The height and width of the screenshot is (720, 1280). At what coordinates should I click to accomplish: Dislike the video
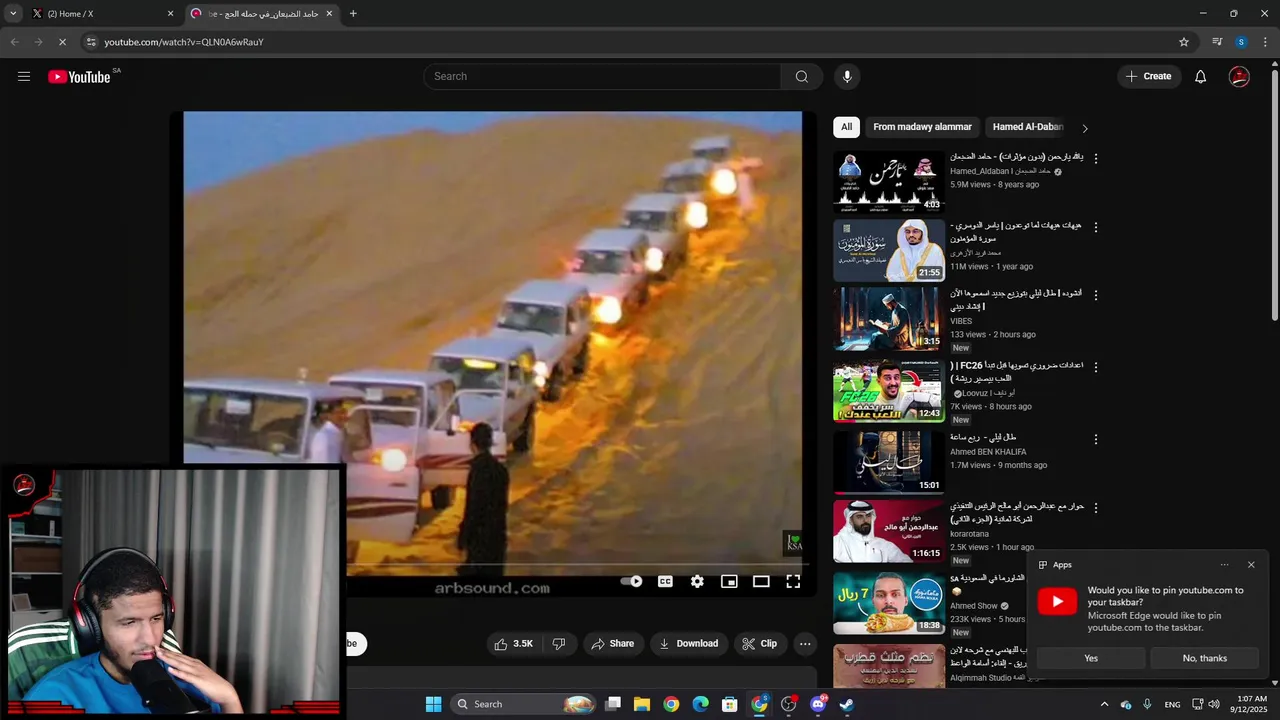point(559,644)
